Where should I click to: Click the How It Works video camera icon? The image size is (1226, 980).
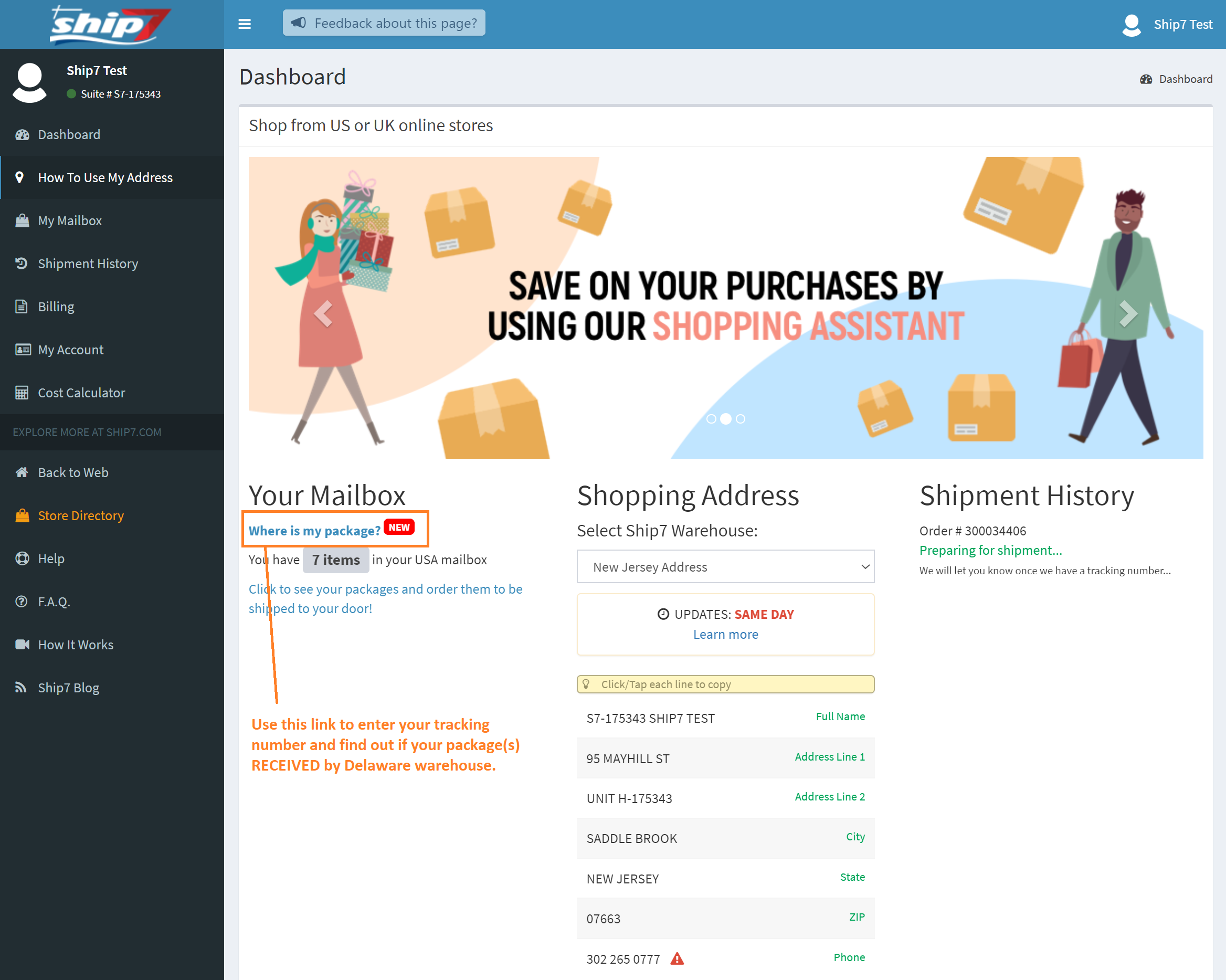coord(22,645)
